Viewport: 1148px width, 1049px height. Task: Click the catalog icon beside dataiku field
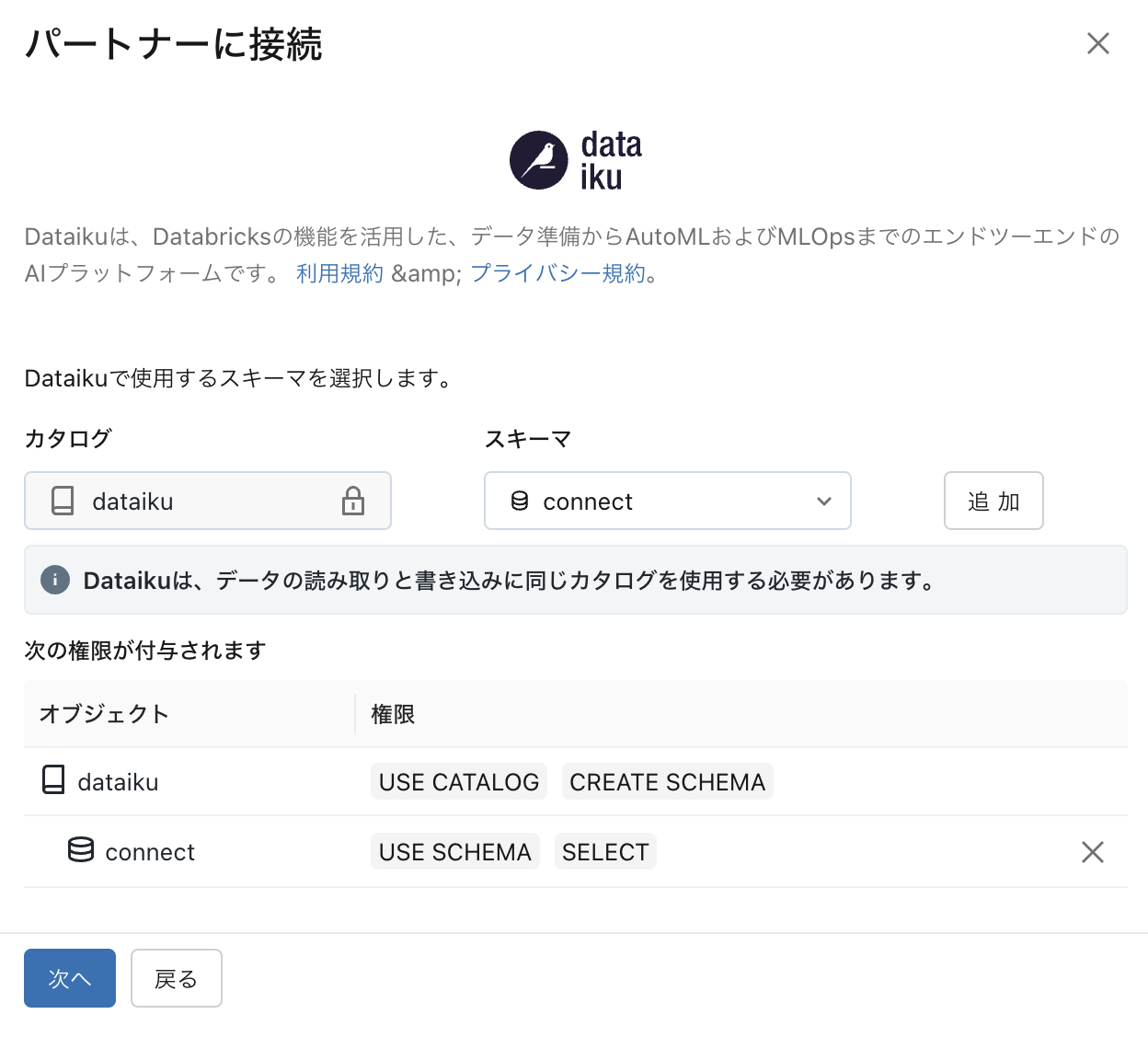[62, 501]
